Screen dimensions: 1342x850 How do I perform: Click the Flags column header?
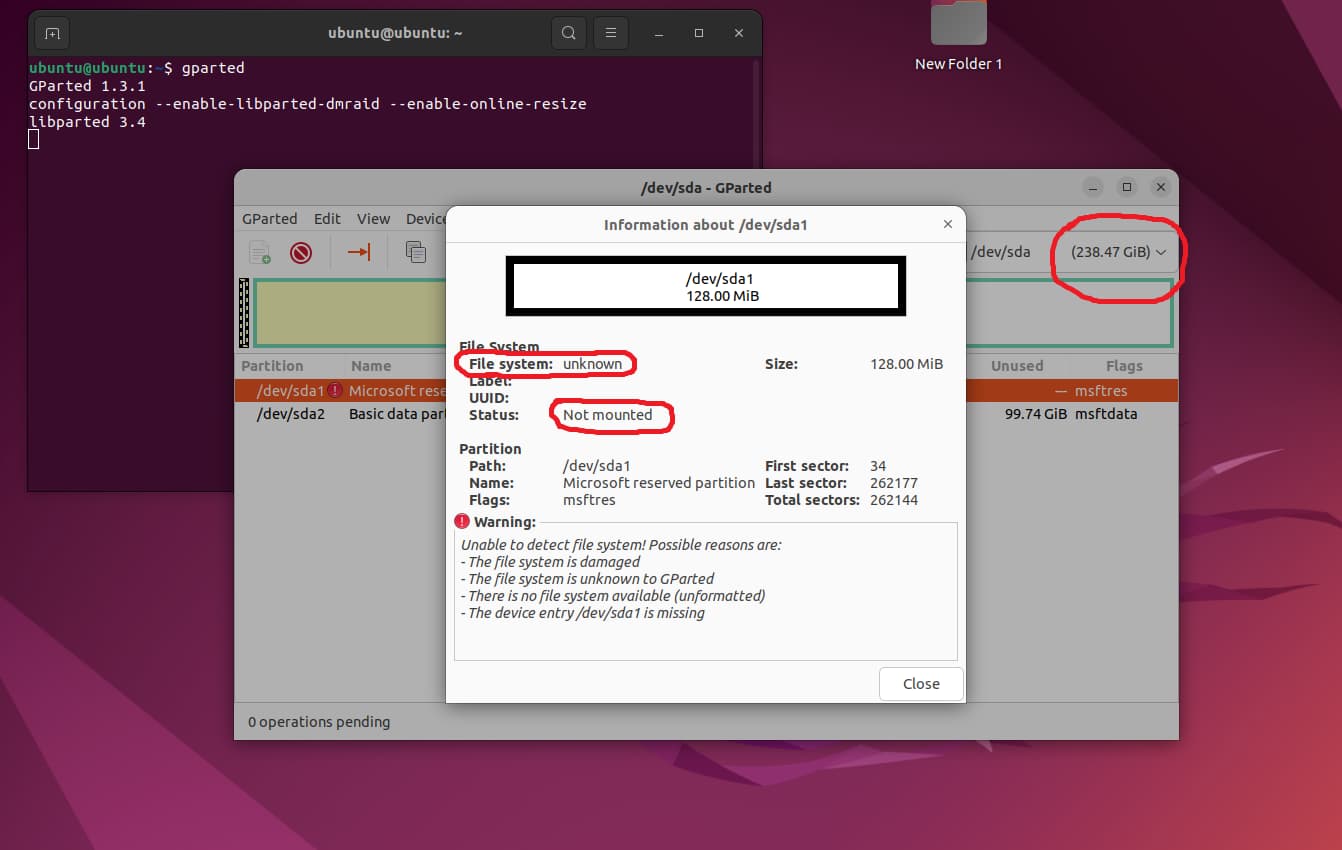click(x=1123, y=366)
